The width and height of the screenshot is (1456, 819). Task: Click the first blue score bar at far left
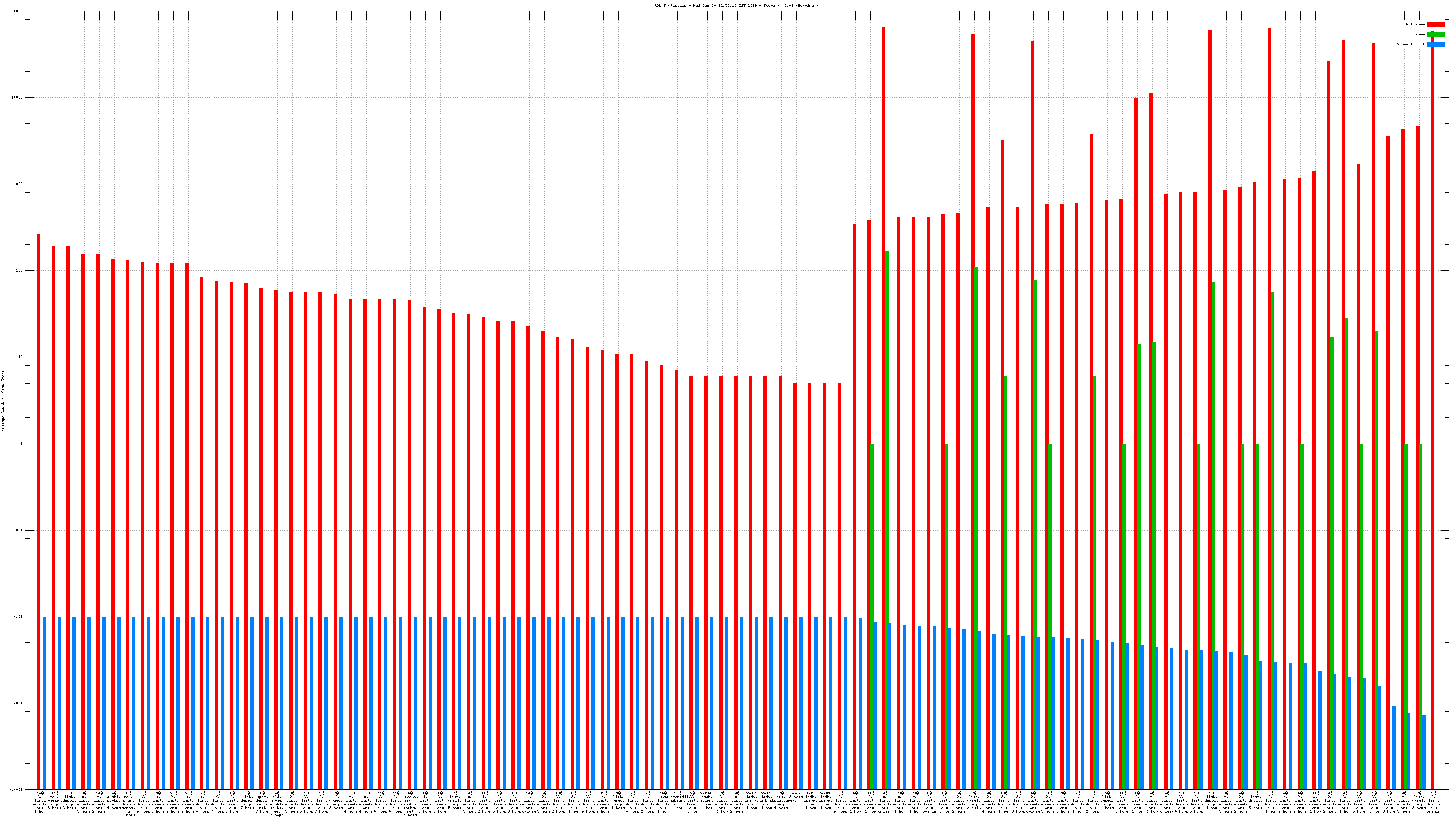(x=45, y=703)
